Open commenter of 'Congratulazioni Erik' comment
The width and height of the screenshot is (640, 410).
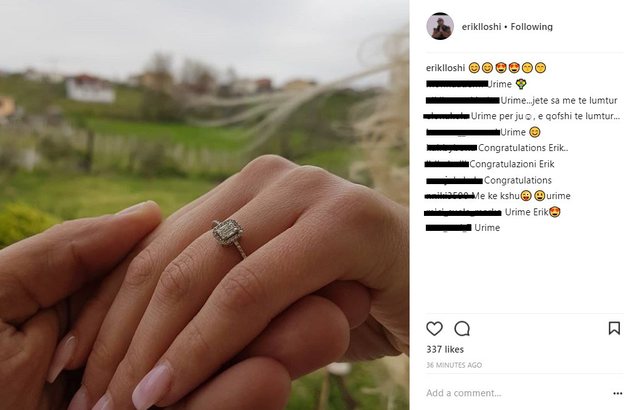(x=447, y=164)
